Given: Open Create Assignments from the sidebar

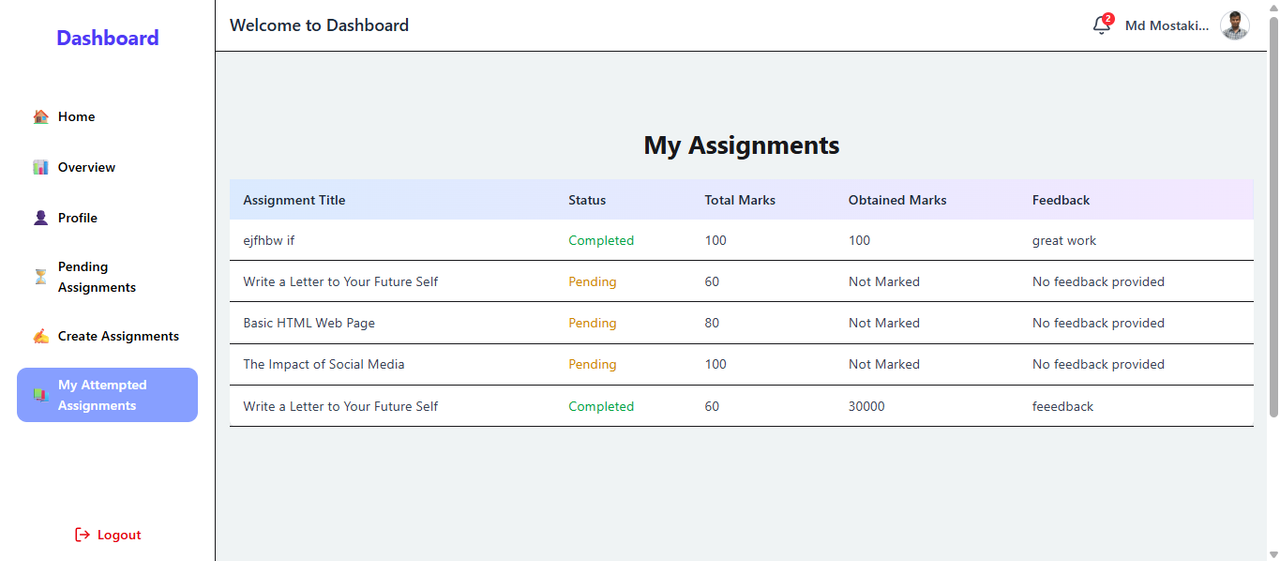Looking at the screenshot, I should (118, 336).
